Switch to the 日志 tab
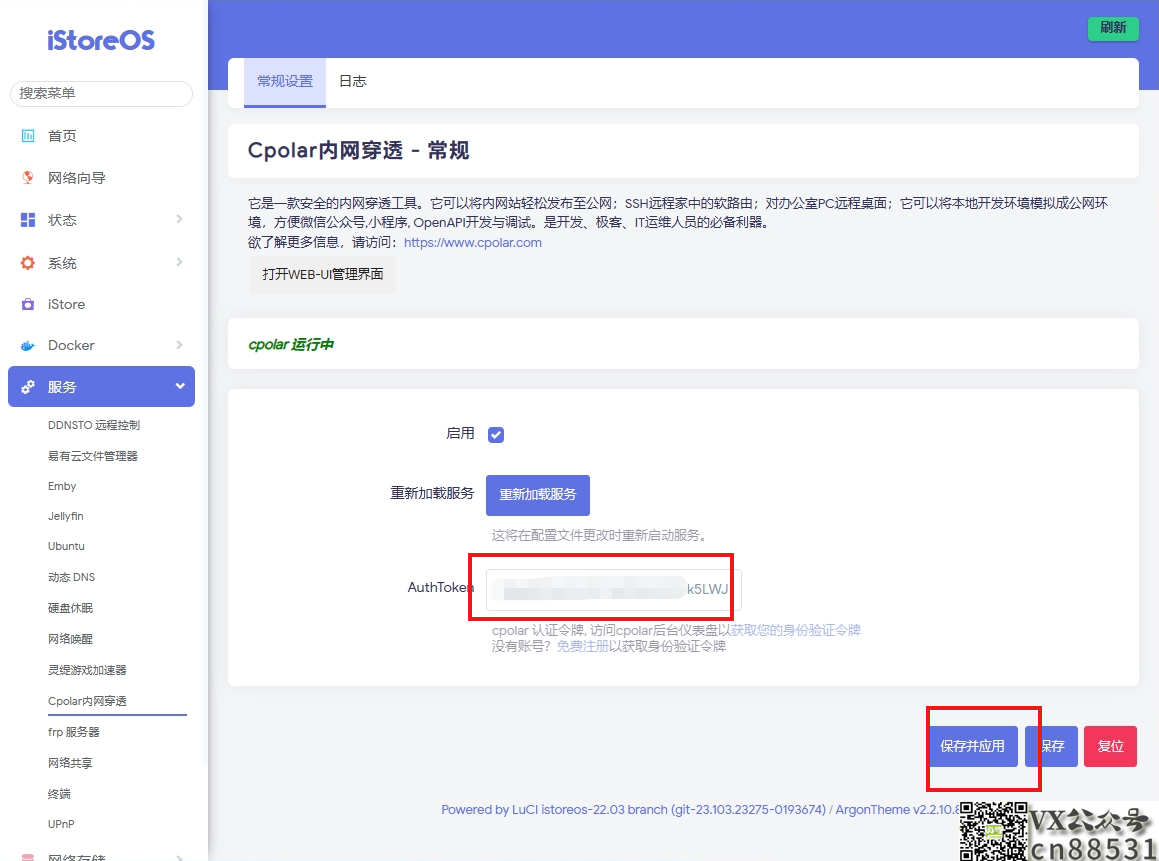The image size is (1159, 861). pyautogui.click(x=353, y=81)
